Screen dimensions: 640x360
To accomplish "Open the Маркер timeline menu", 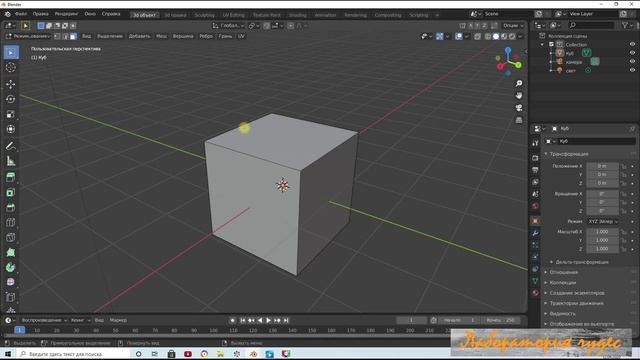I will click(x=118, y=320).
